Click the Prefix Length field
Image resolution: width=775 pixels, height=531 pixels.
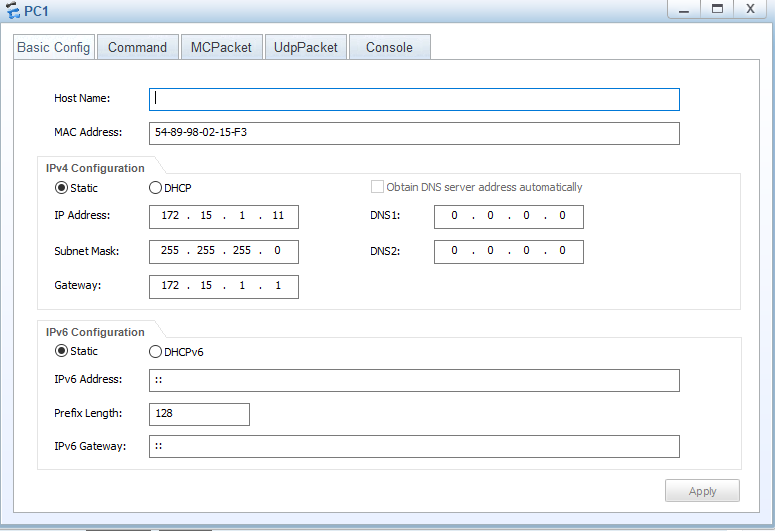click(199, 414)
